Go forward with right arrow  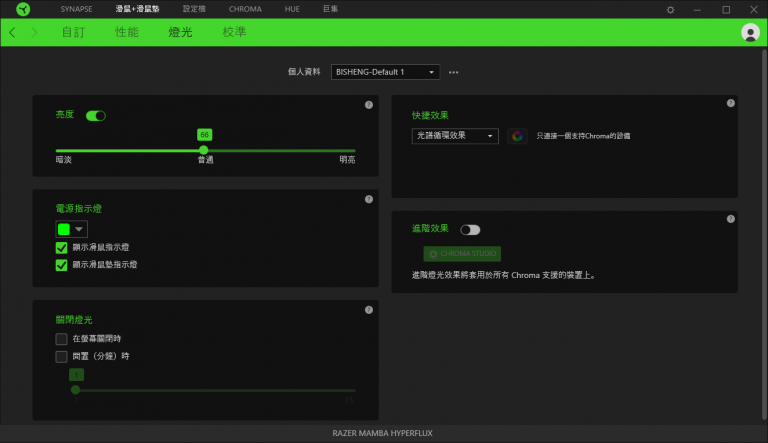click(34, 32)
